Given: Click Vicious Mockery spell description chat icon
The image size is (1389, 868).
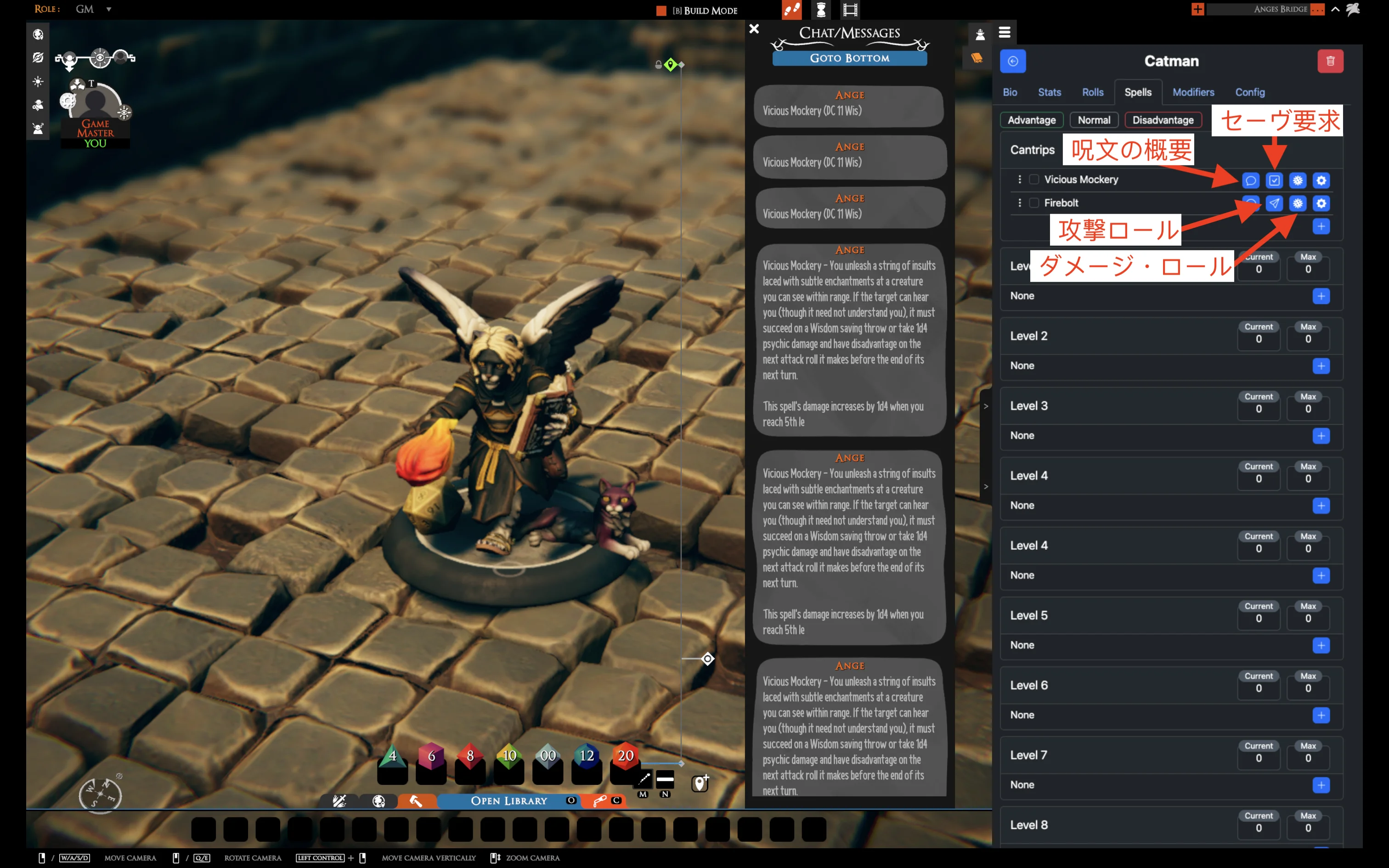Looking at the screenshot, I should 1250,180.
